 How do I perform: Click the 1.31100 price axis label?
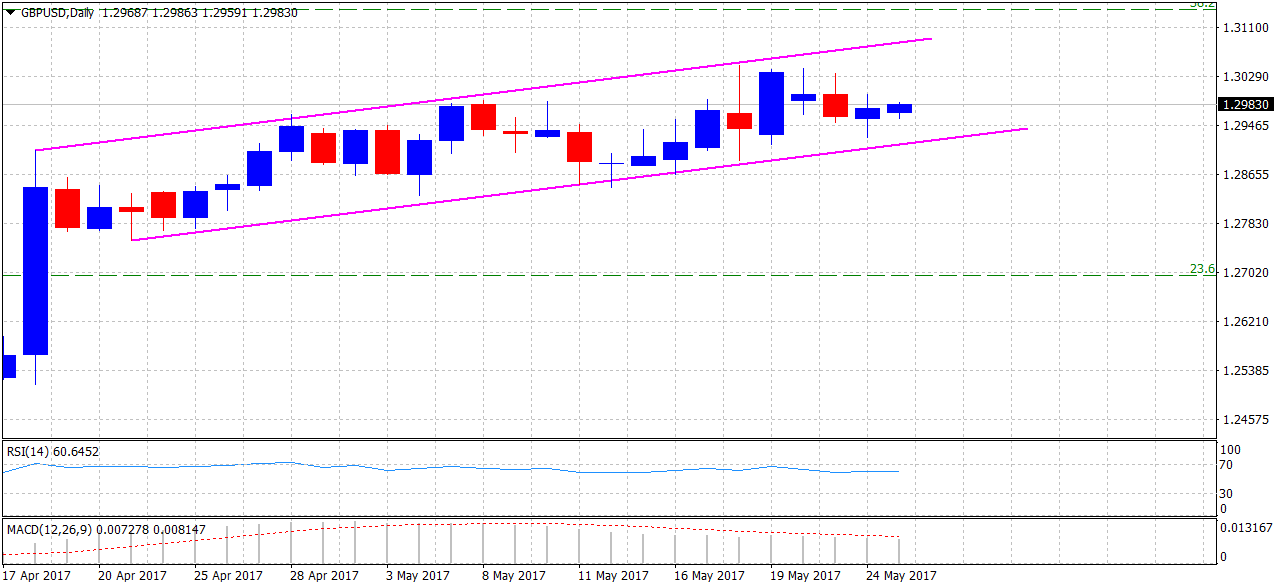1244,28
